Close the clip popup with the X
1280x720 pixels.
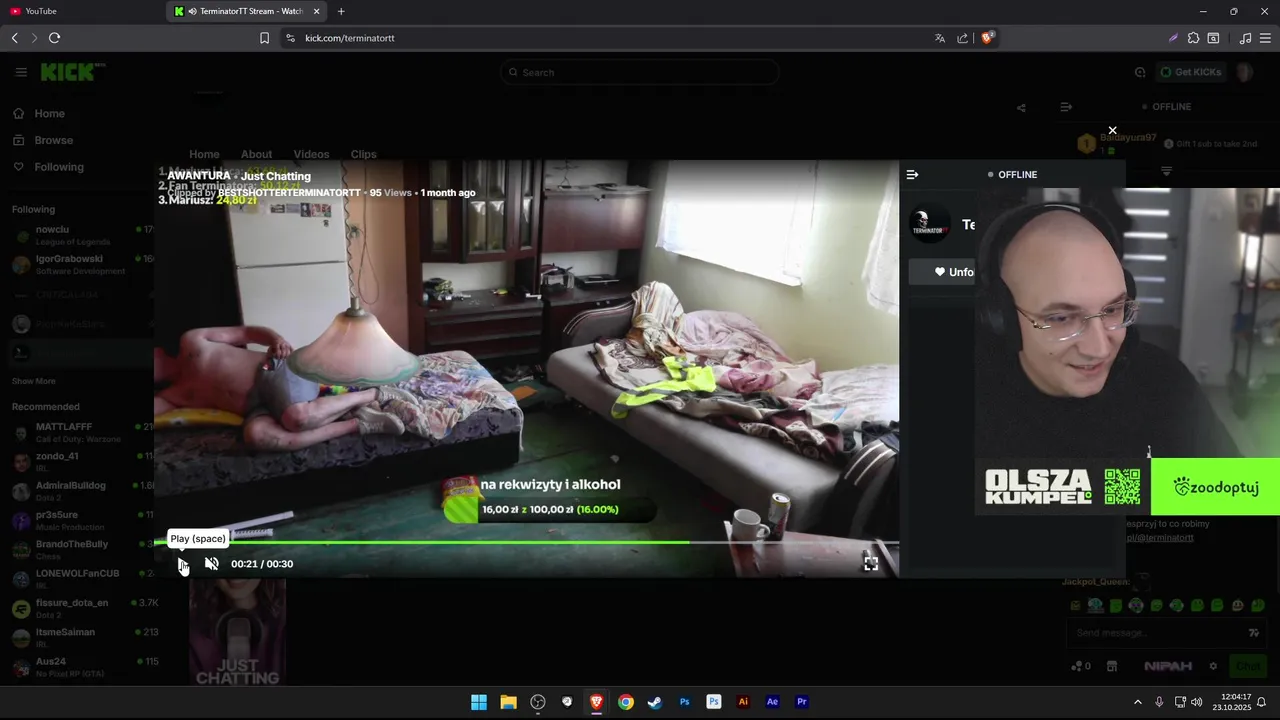click(x=1112, y=130)
